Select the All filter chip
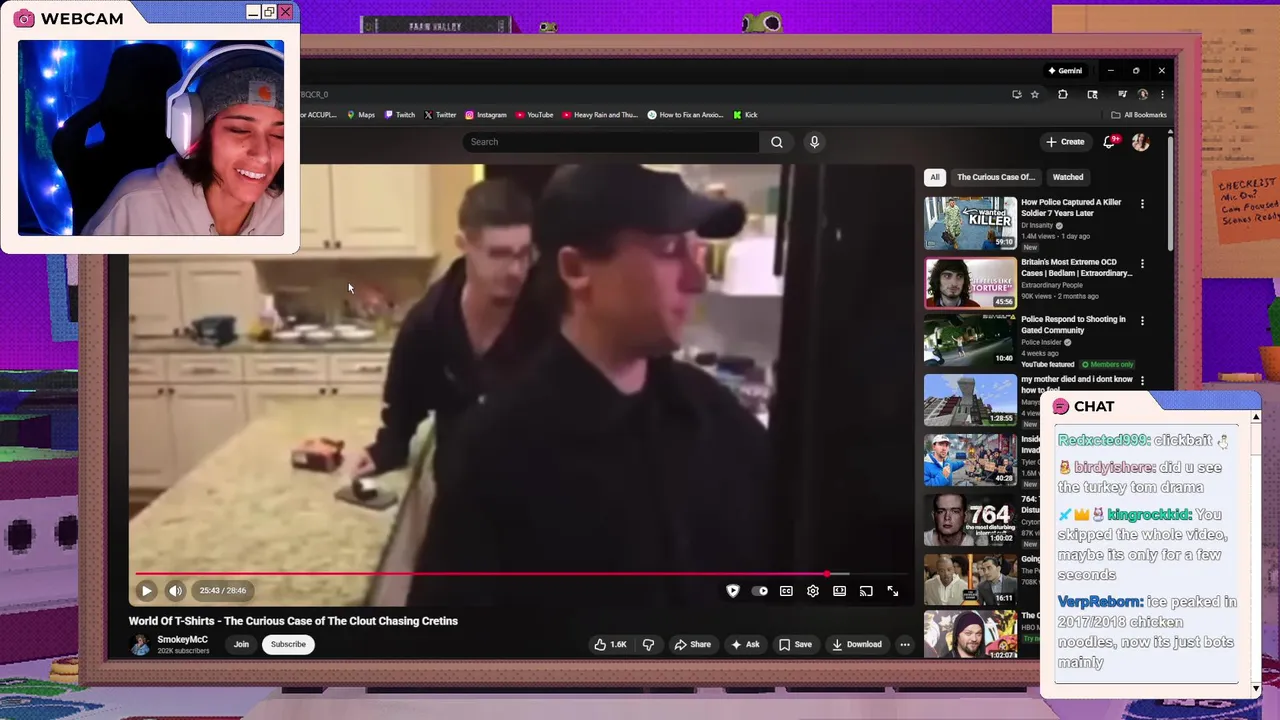This screenshot has height=720, width=1280. (x=935, y=177)
